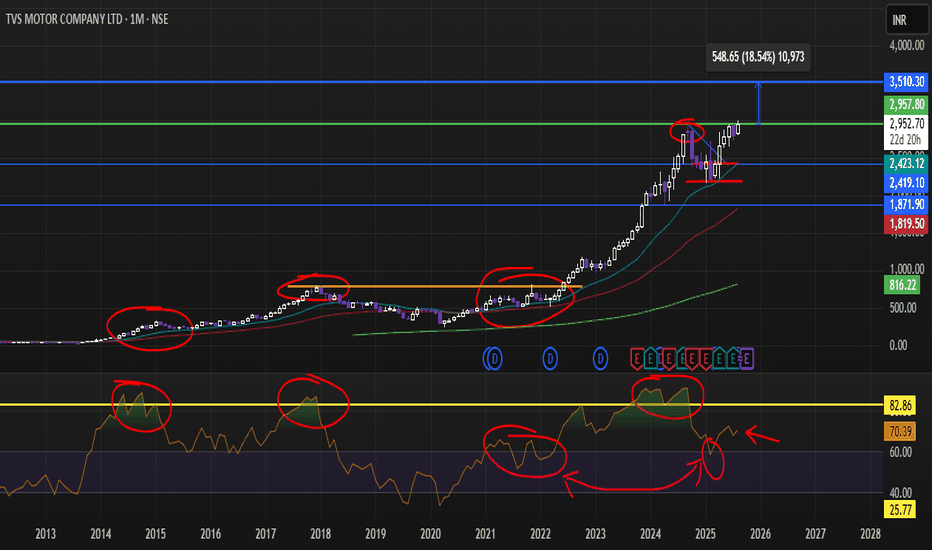The height and width of the screenshot is (550, 932).
Task: Click the dividend marker below 2023
Action: 600,359
